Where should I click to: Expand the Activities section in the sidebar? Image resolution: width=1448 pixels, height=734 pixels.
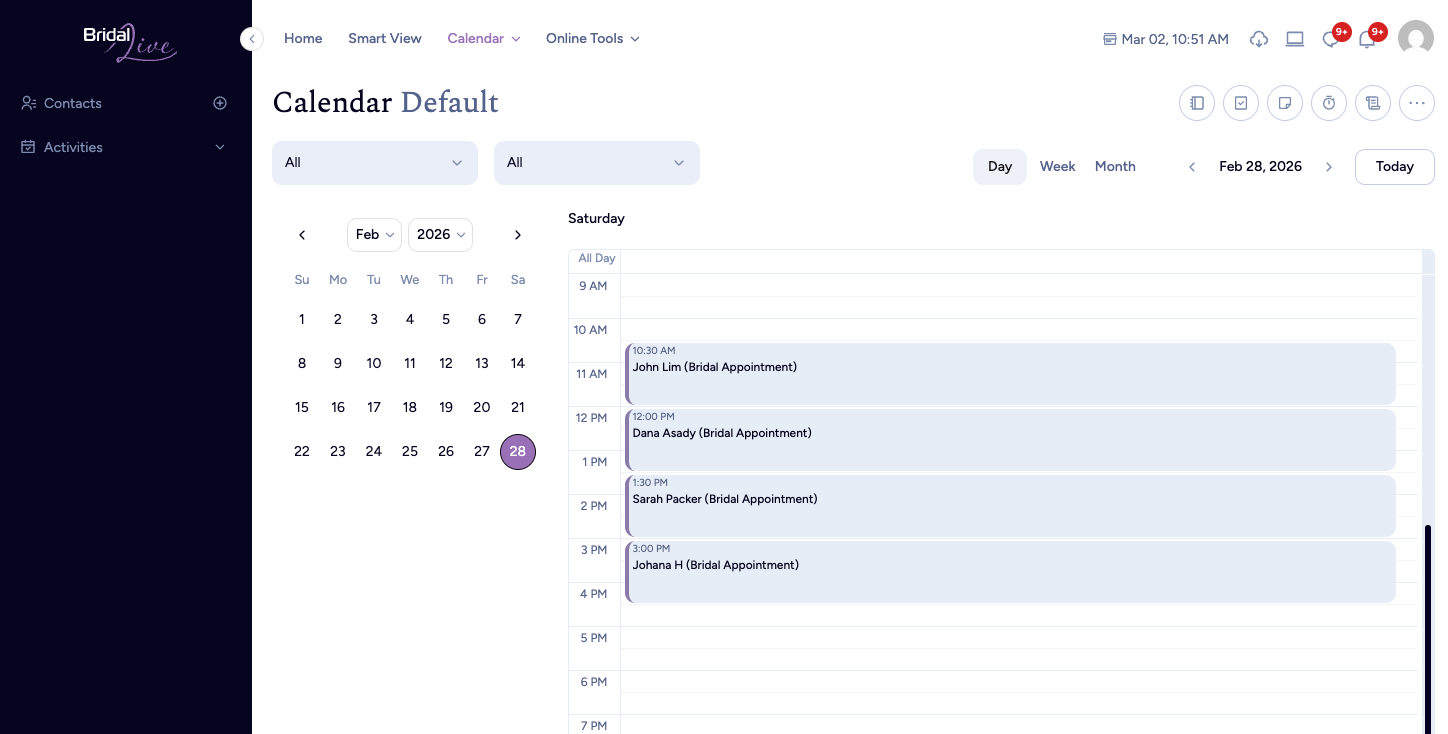coord(220,147)
